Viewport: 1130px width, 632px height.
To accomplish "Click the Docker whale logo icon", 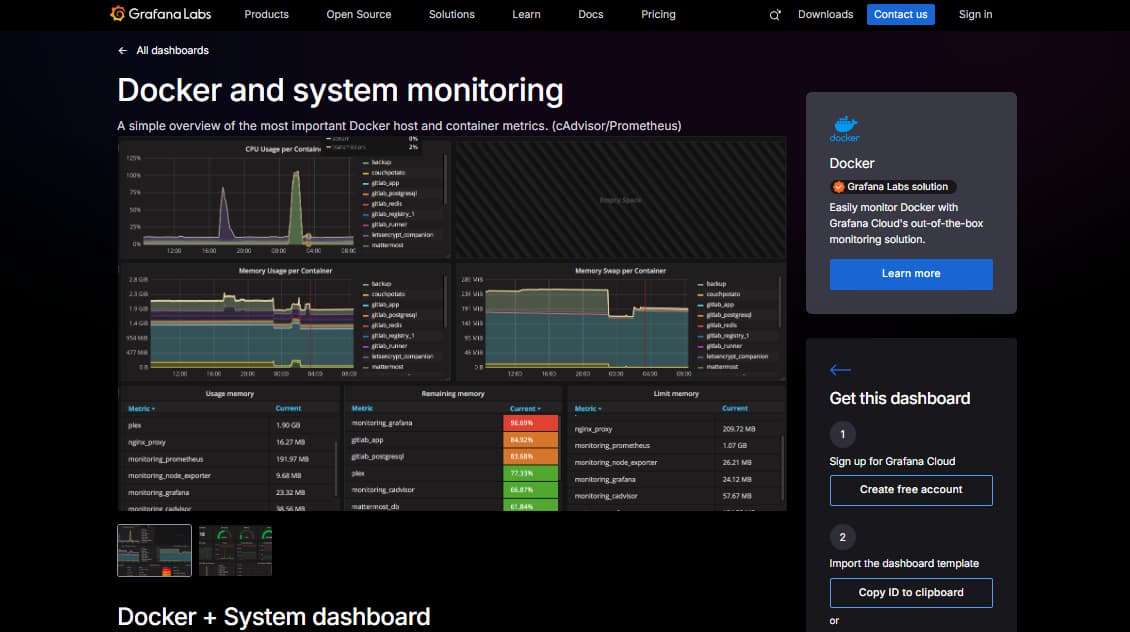I will pos(845,128).
